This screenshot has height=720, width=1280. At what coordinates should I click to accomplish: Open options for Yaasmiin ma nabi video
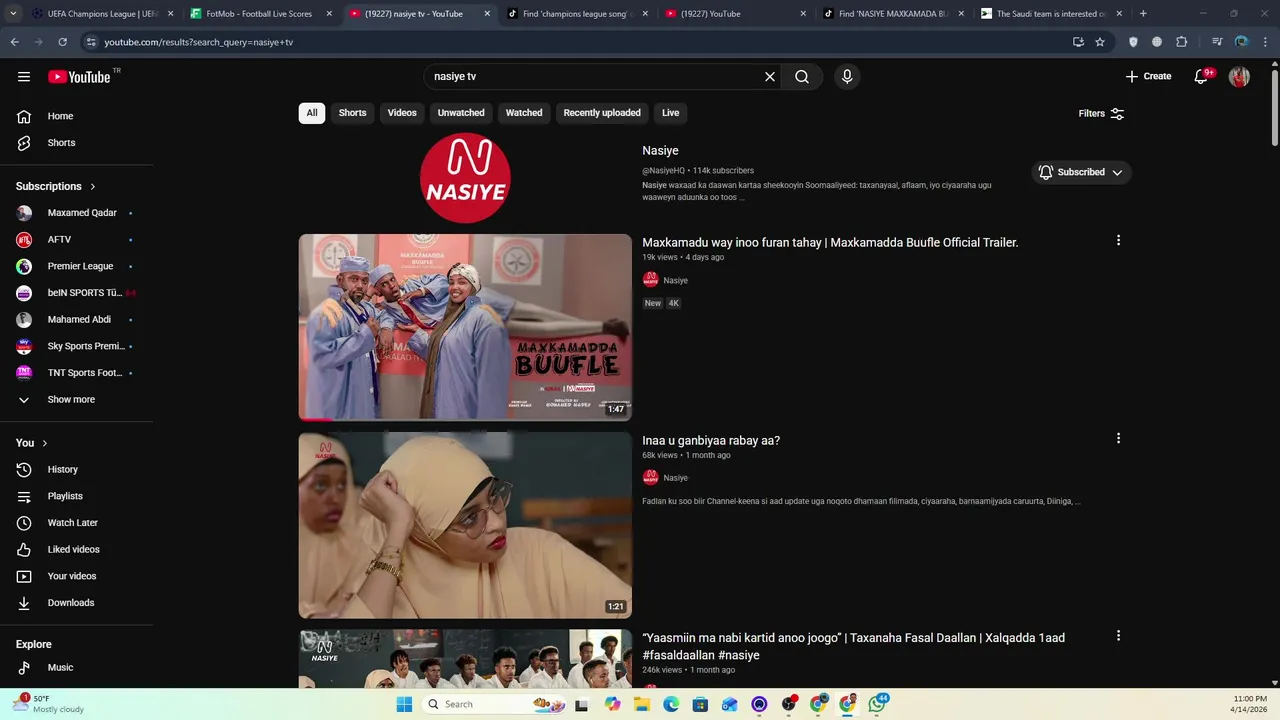coord(1118,636)
